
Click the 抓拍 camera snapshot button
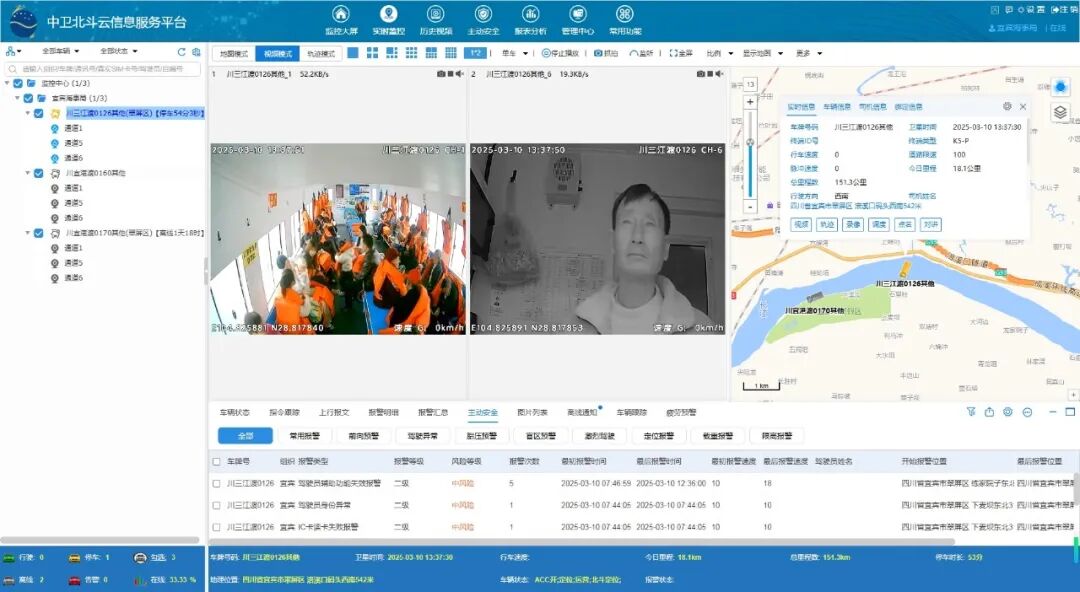click(x=606, y=53)
